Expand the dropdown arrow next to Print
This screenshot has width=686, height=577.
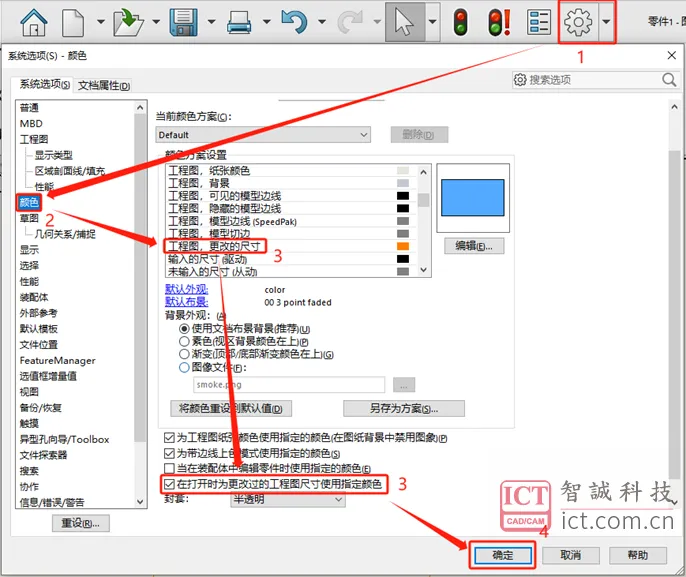pyautogui.click(x=266, y=21)
